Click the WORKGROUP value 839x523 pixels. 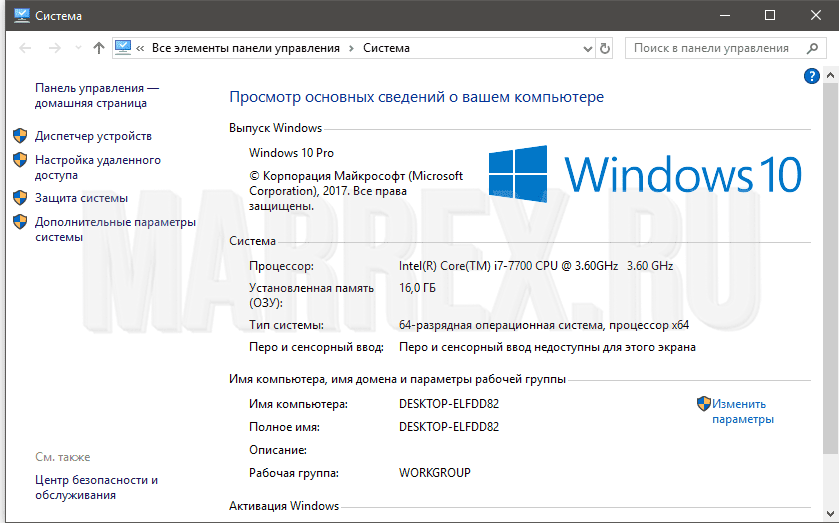coord(434,473)
